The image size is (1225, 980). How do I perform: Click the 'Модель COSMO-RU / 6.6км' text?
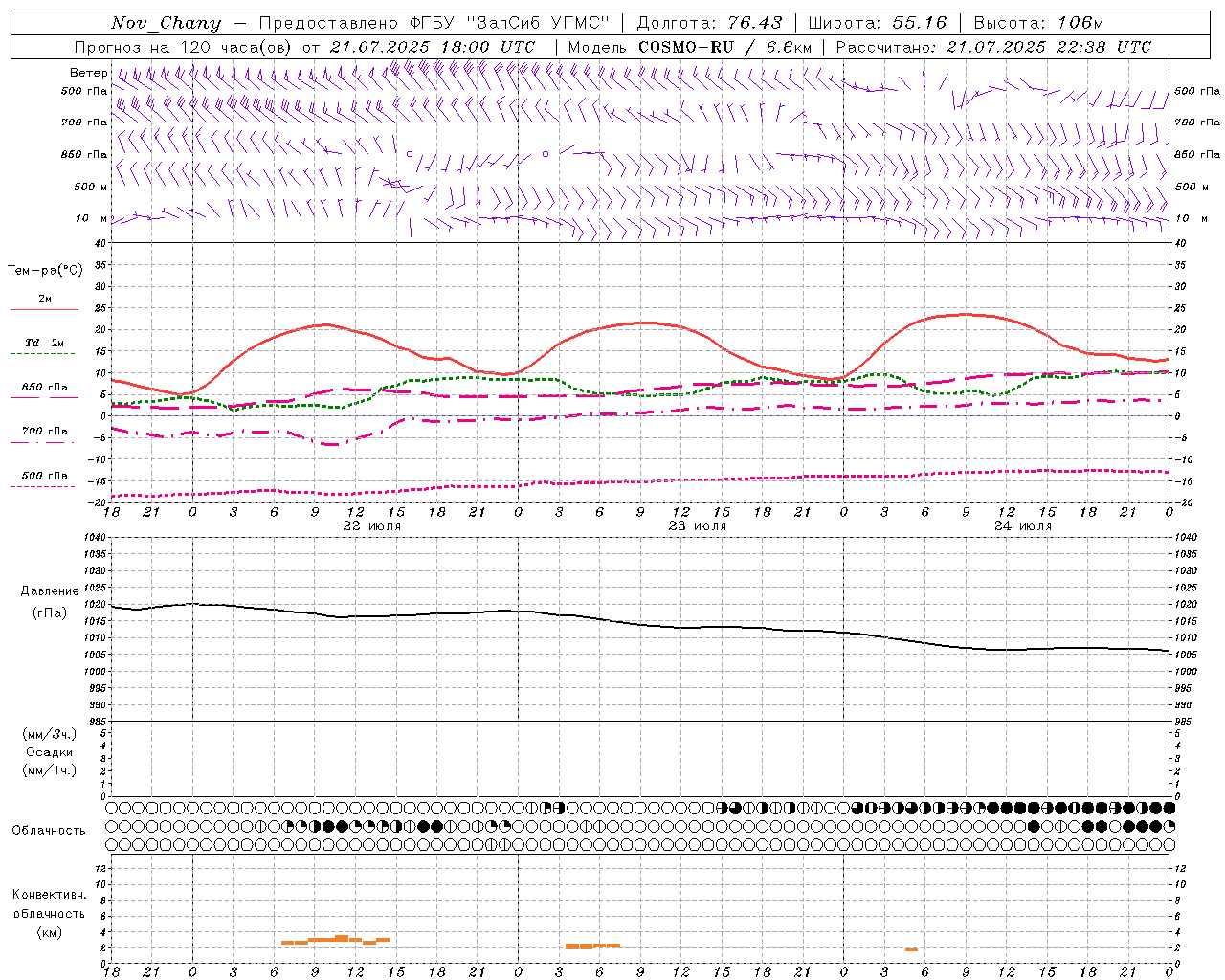click(x=689, y=47)
